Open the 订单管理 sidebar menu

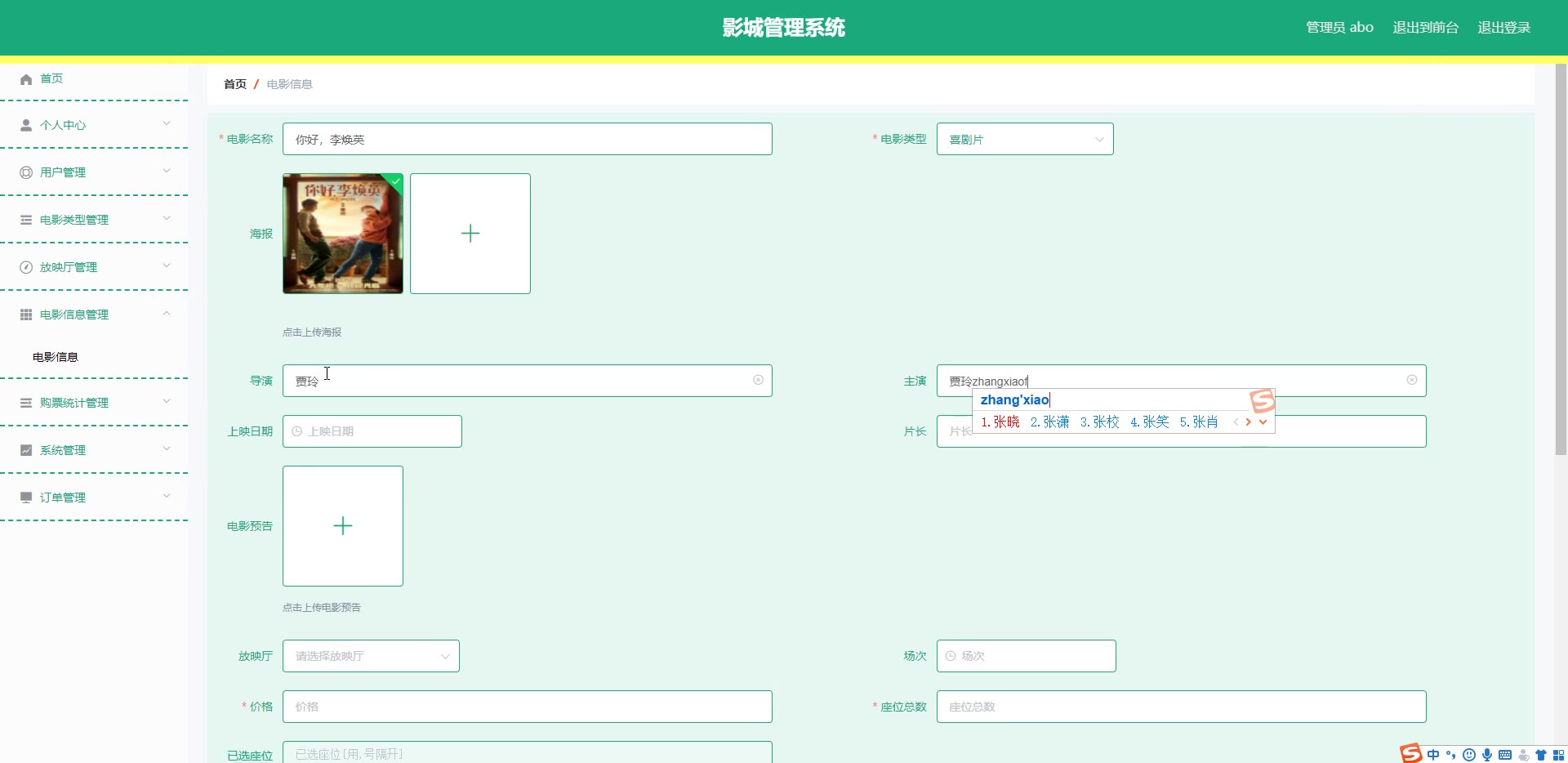pyautogui.click(x=94, y=498)
